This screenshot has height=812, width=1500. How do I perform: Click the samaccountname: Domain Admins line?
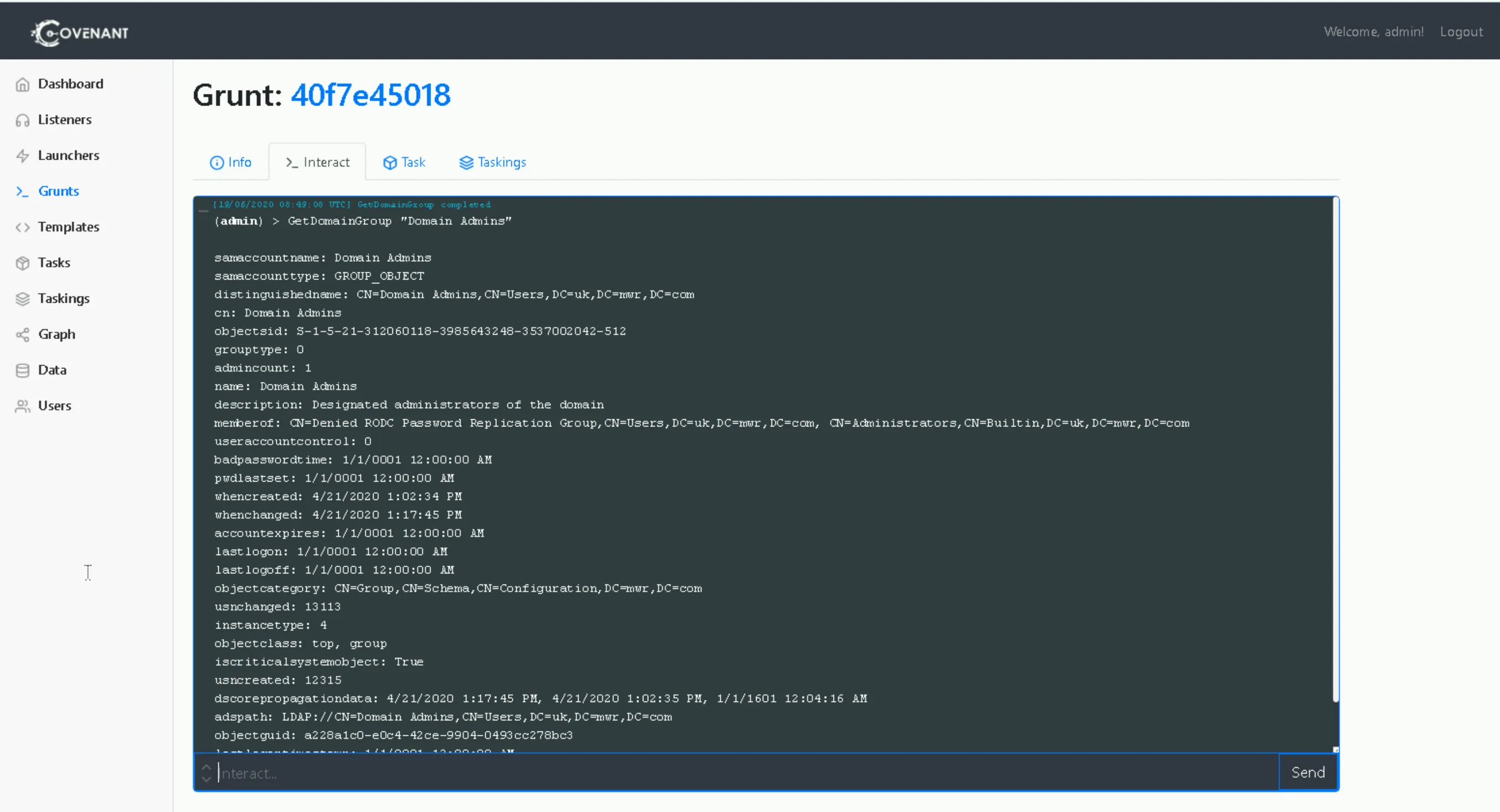pyautogui.click(x=323, y=258)
